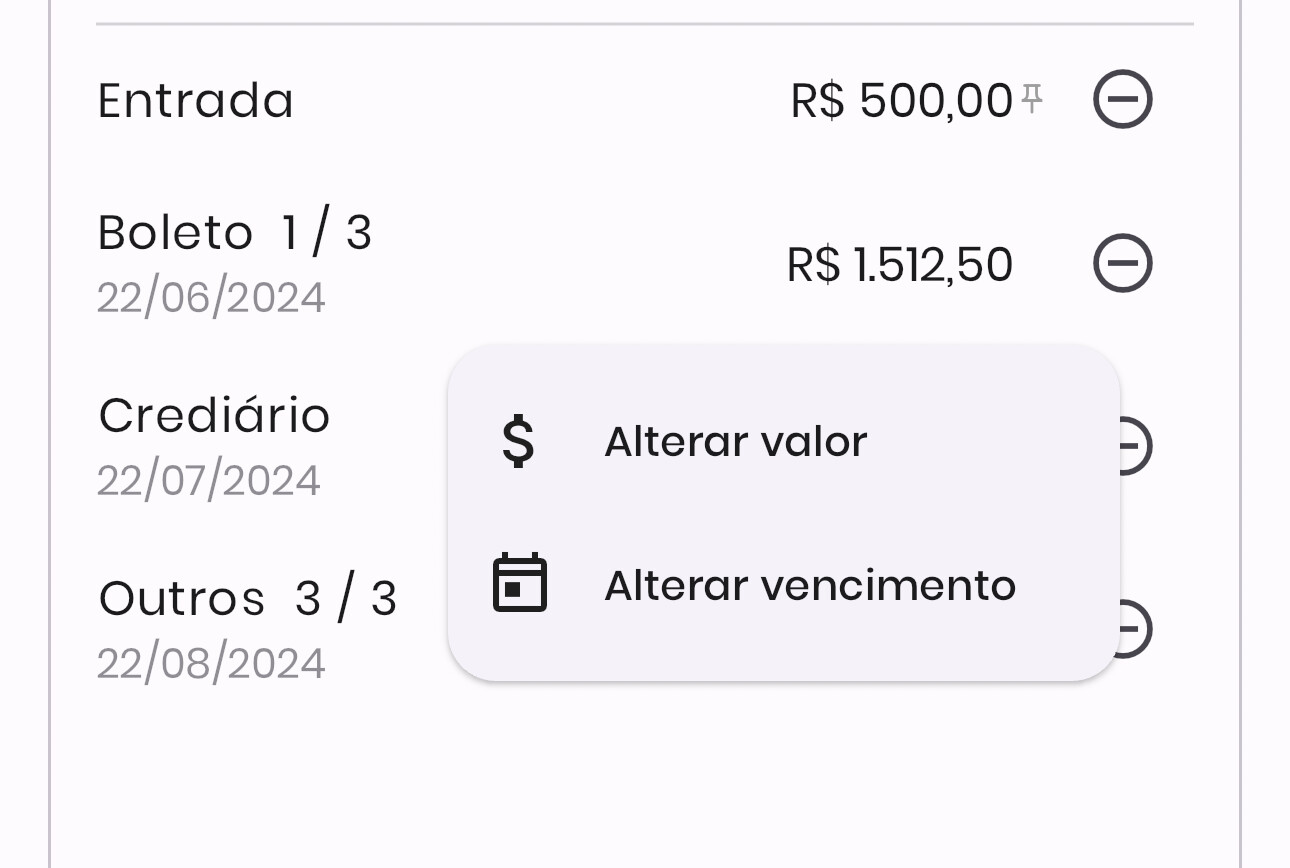Select the Outros payment label
1290x868 pixels.
pos(182,599)
